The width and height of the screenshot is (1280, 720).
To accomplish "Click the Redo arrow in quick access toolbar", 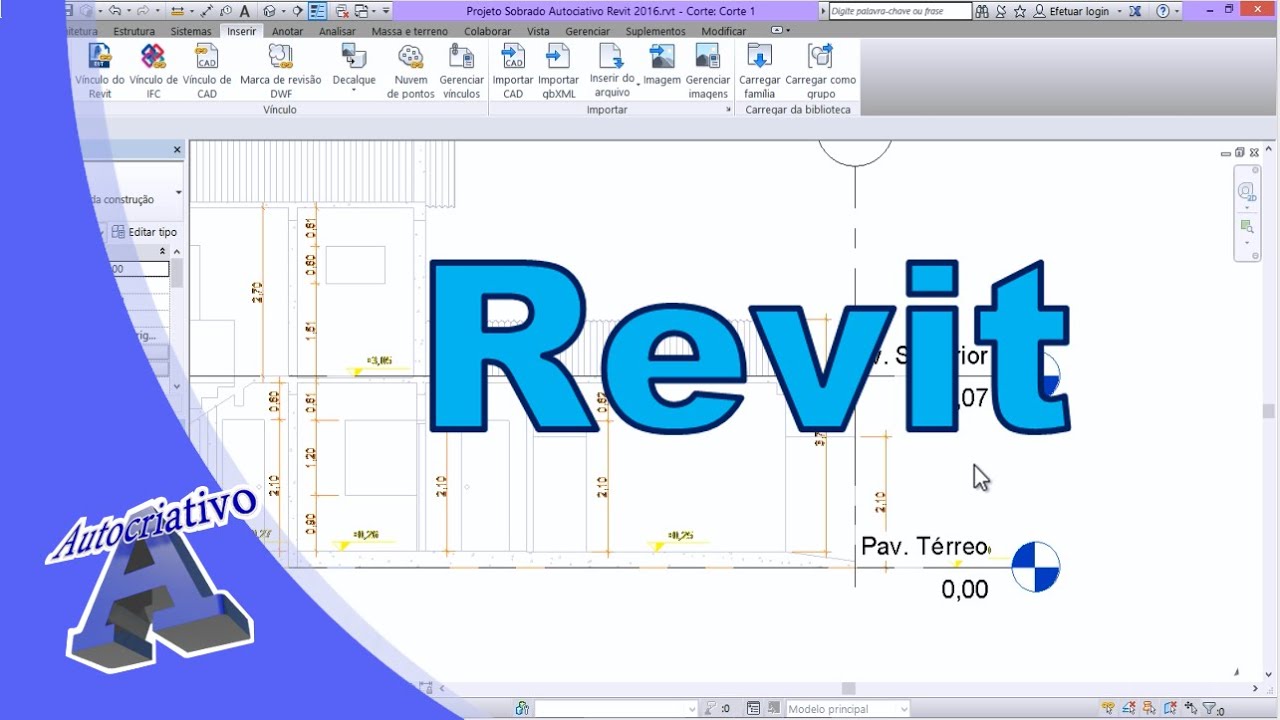I will [143, 11].
